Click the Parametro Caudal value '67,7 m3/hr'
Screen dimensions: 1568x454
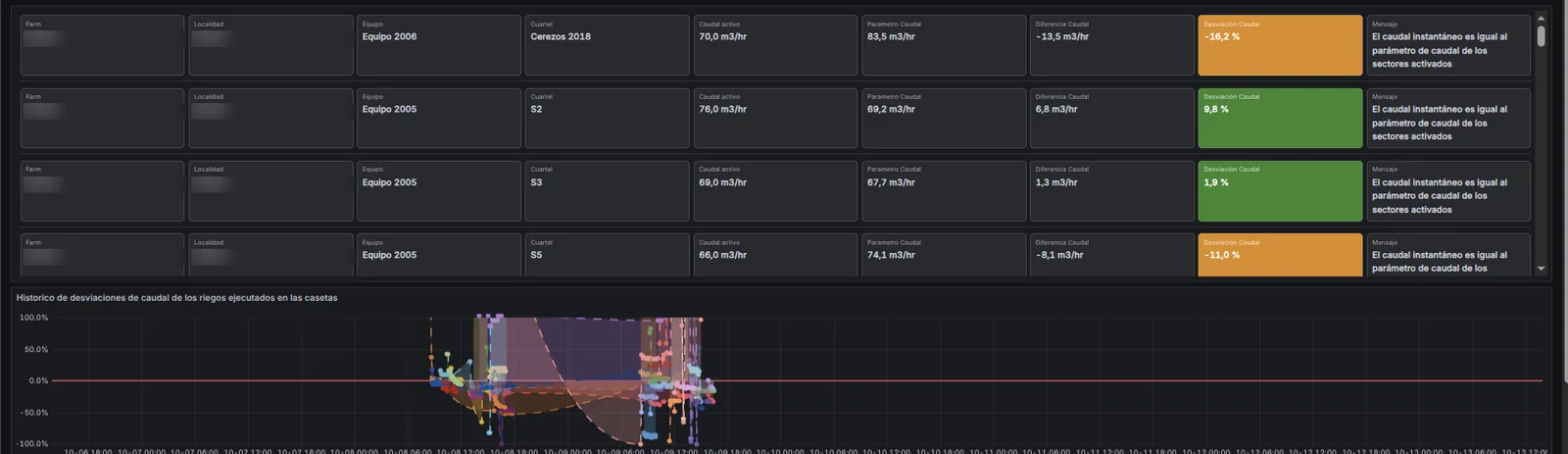click(x=891, y=182)
